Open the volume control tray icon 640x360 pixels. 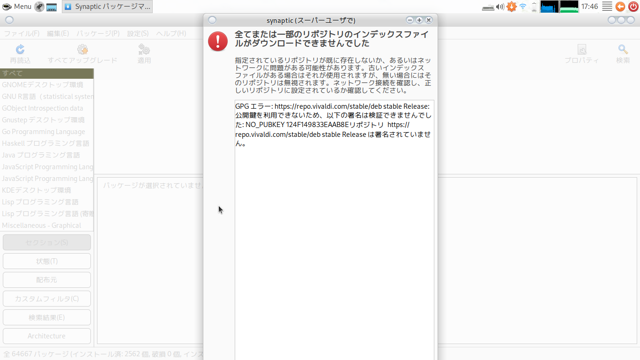pos(500,7)
